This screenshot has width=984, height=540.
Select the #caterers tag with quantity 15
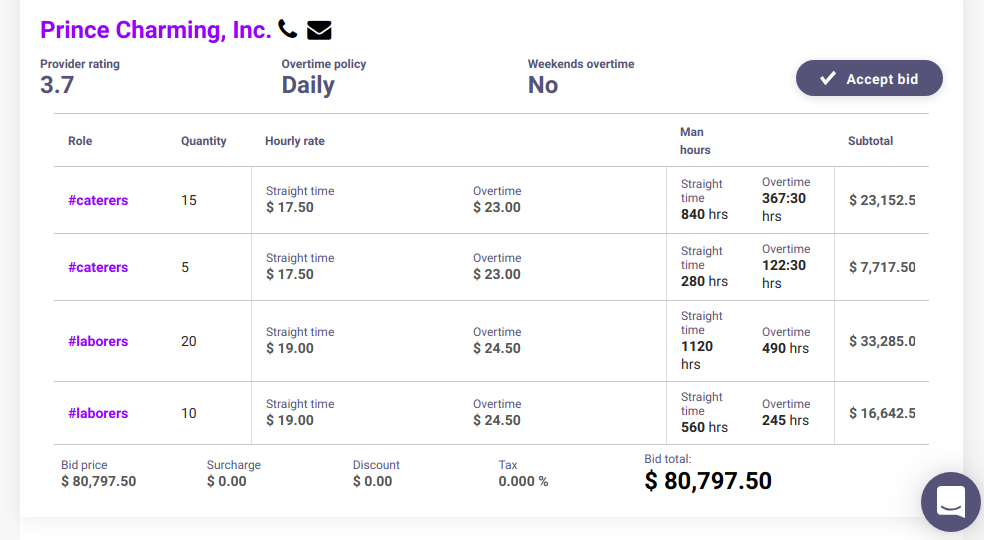tap(98, 200)
